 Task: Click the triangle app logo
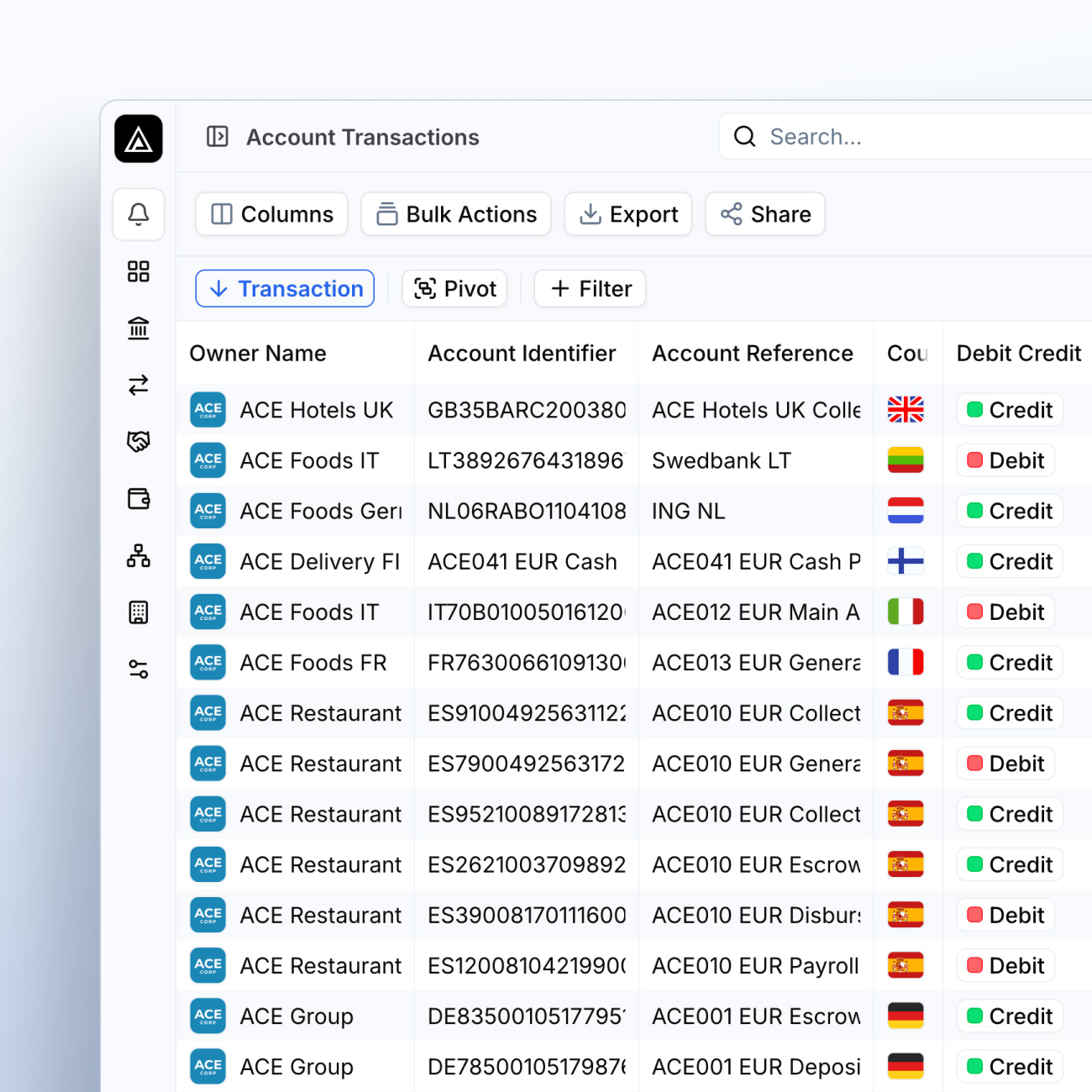139,139
